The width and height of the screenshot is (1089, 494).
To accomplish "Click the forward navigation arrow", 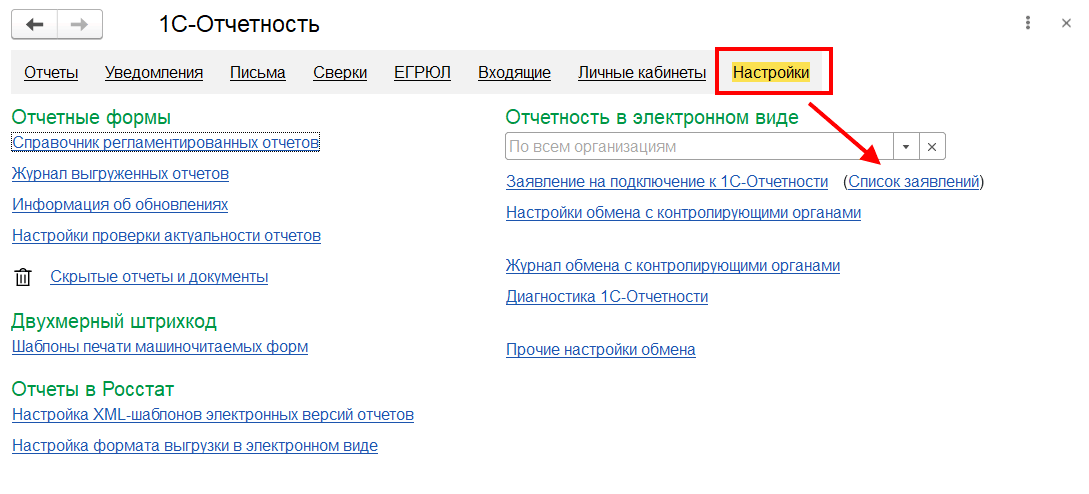I will coord(80,24).
